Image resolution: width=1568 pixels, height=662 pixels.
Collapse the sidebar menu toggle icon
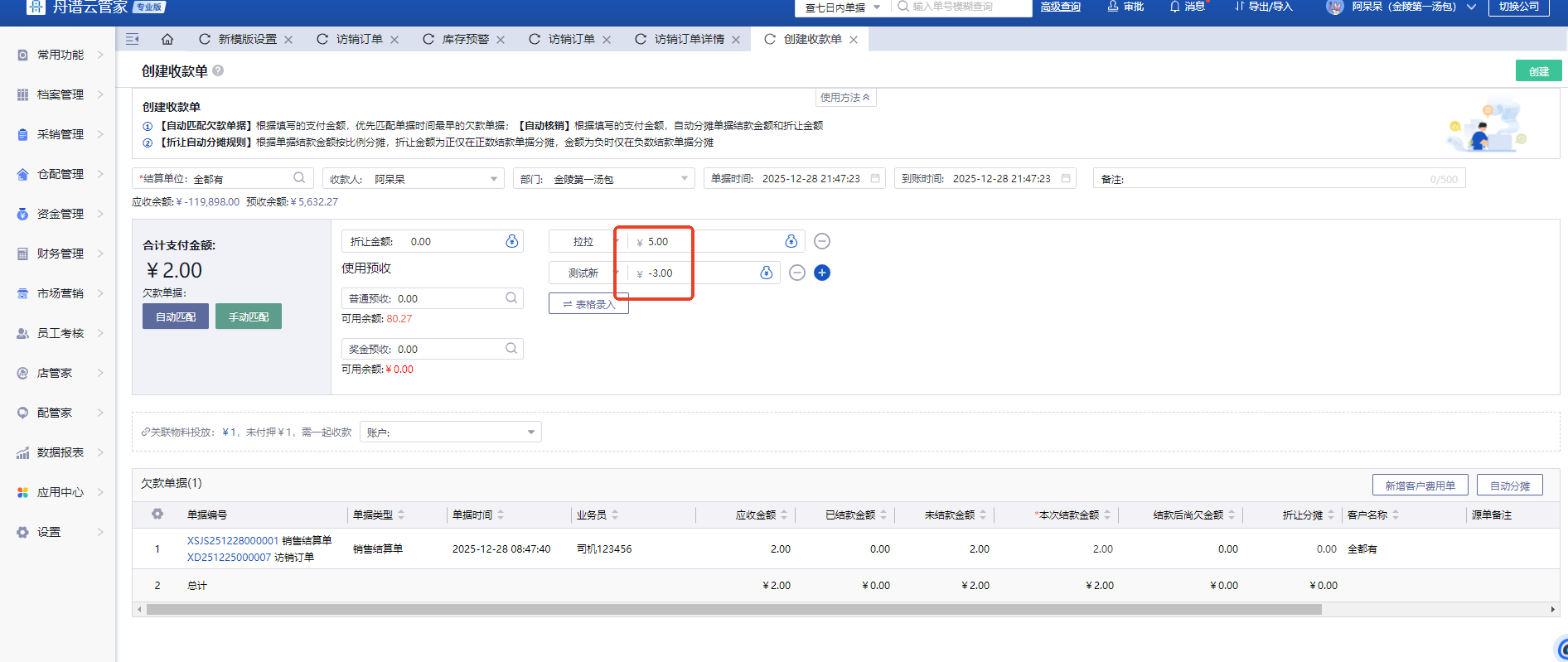(x=132, y=39)
